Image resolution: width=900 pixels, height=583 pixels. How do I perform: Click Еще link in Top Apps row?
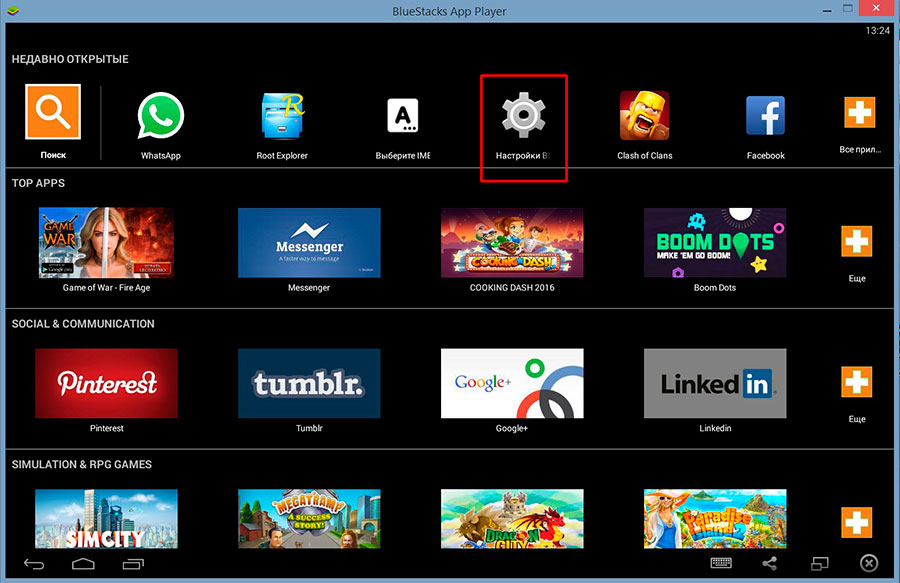pos(857,278)
